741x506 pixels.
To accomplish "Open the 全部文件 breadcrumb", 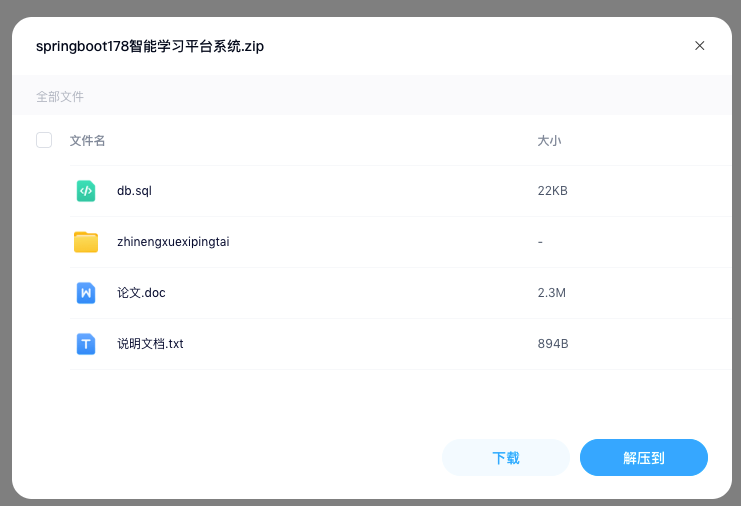I will pos(60,97).
